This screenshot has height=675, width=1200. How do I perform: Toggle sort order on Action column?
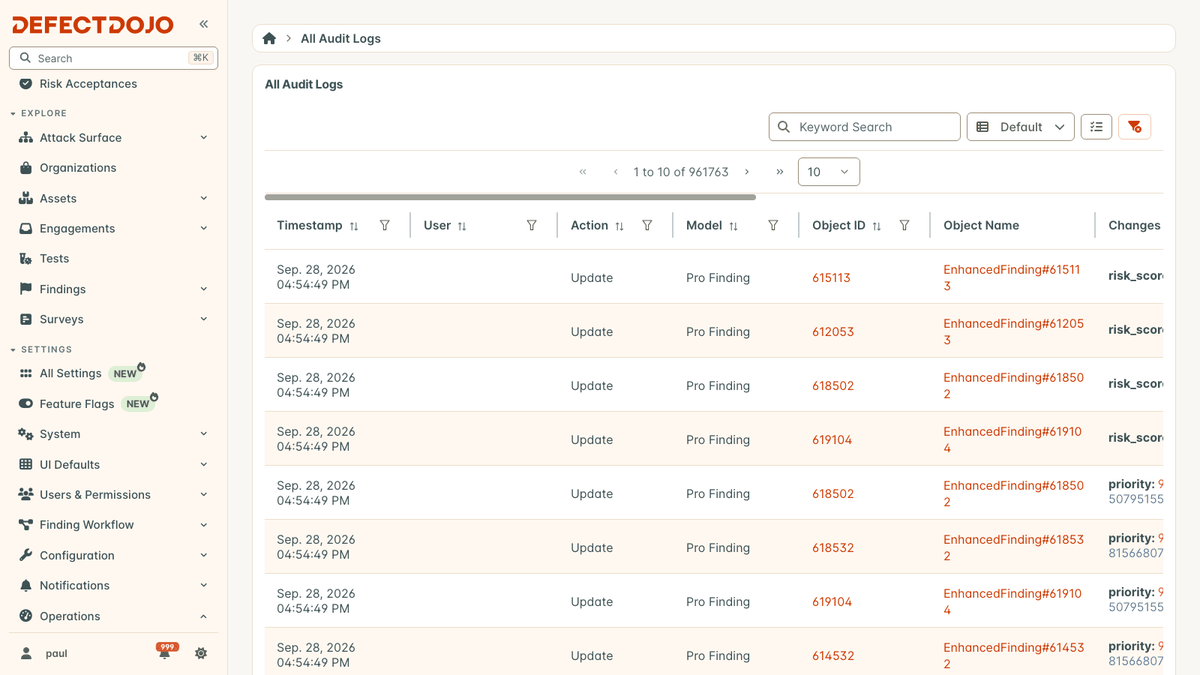coord(619,226)
